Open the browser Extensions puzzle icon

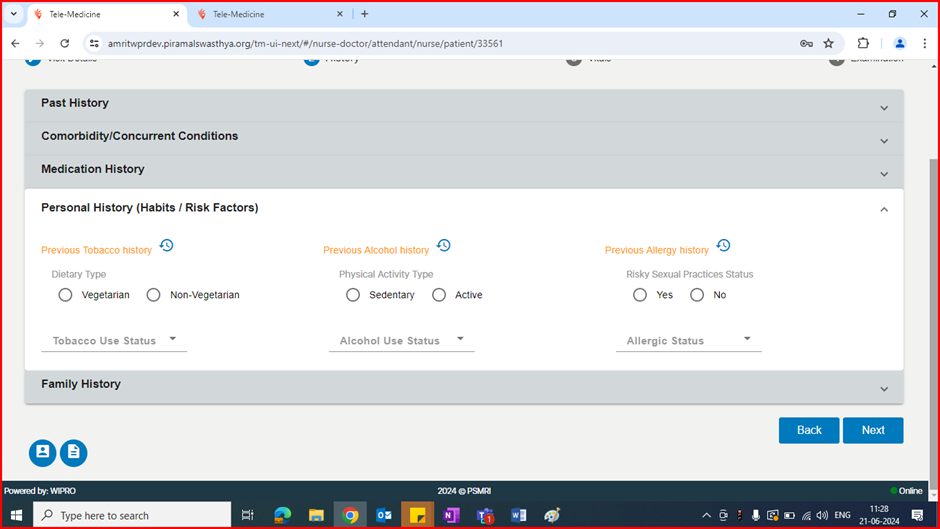pyautogui.click(x=863, y=43)
